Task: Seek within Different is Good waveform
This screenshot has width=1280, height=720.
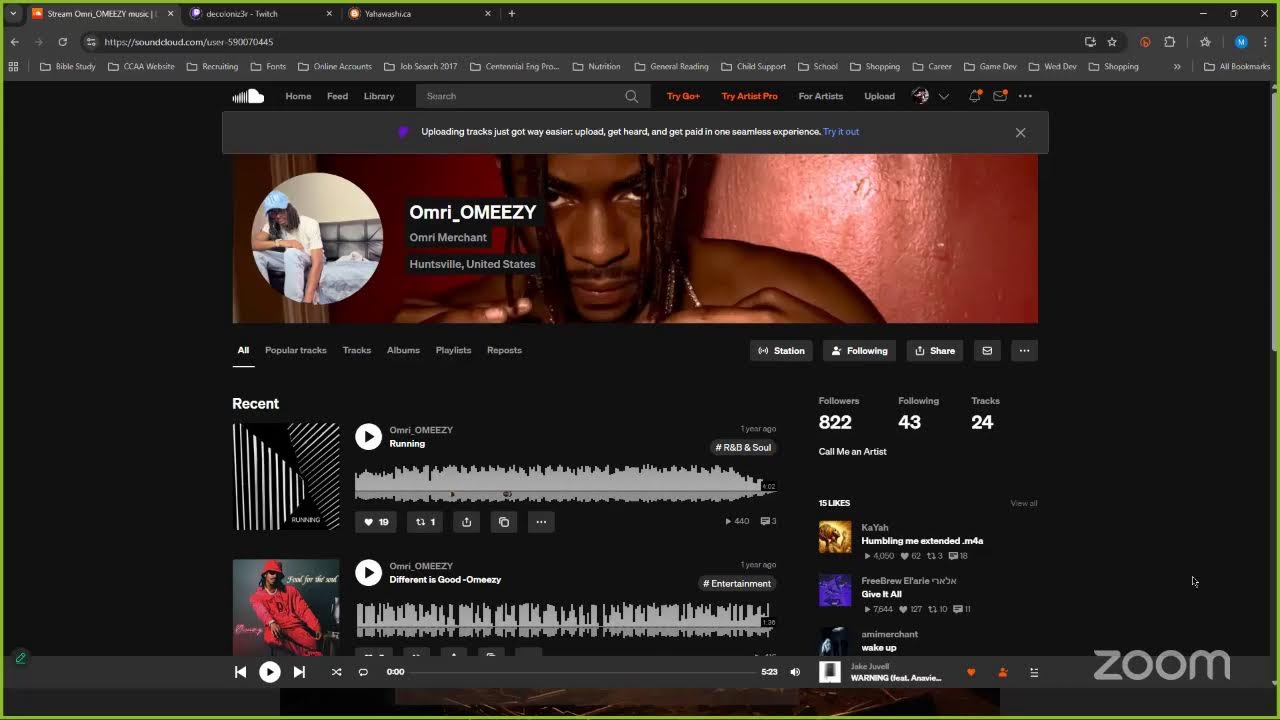Action: coord(566,619)
